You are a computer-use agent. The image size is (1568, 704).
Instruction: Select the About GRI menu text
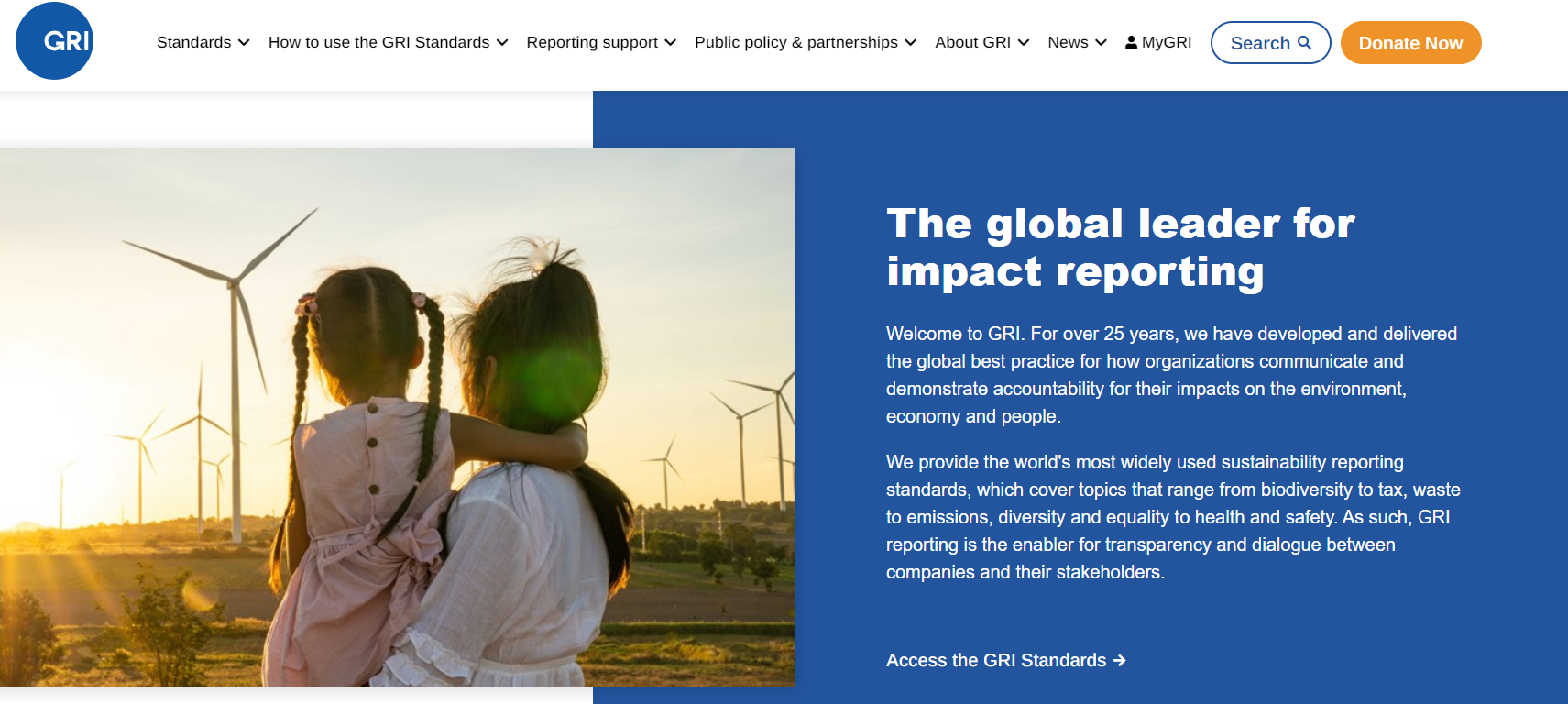972,42
